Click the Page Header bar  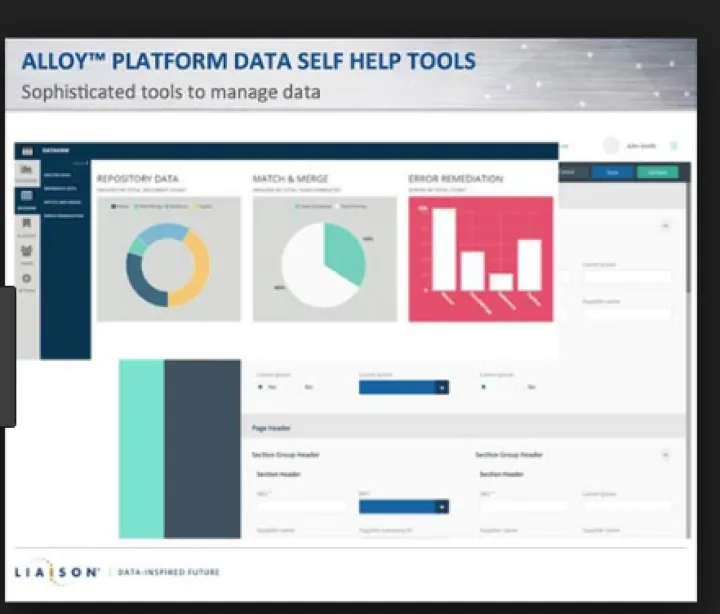click(x=463, y=428)
